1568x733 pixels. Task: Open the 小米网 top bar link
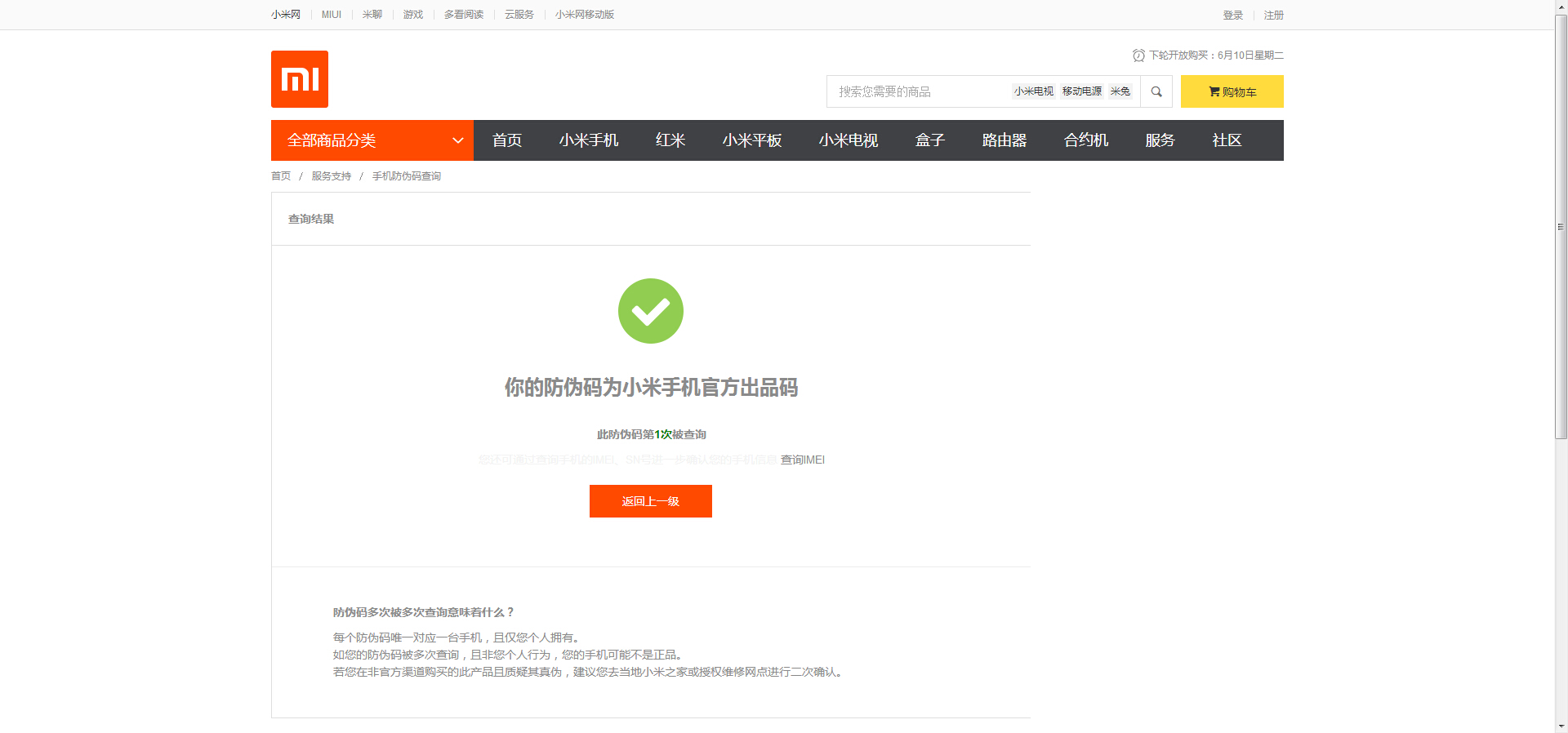point(286,15)
